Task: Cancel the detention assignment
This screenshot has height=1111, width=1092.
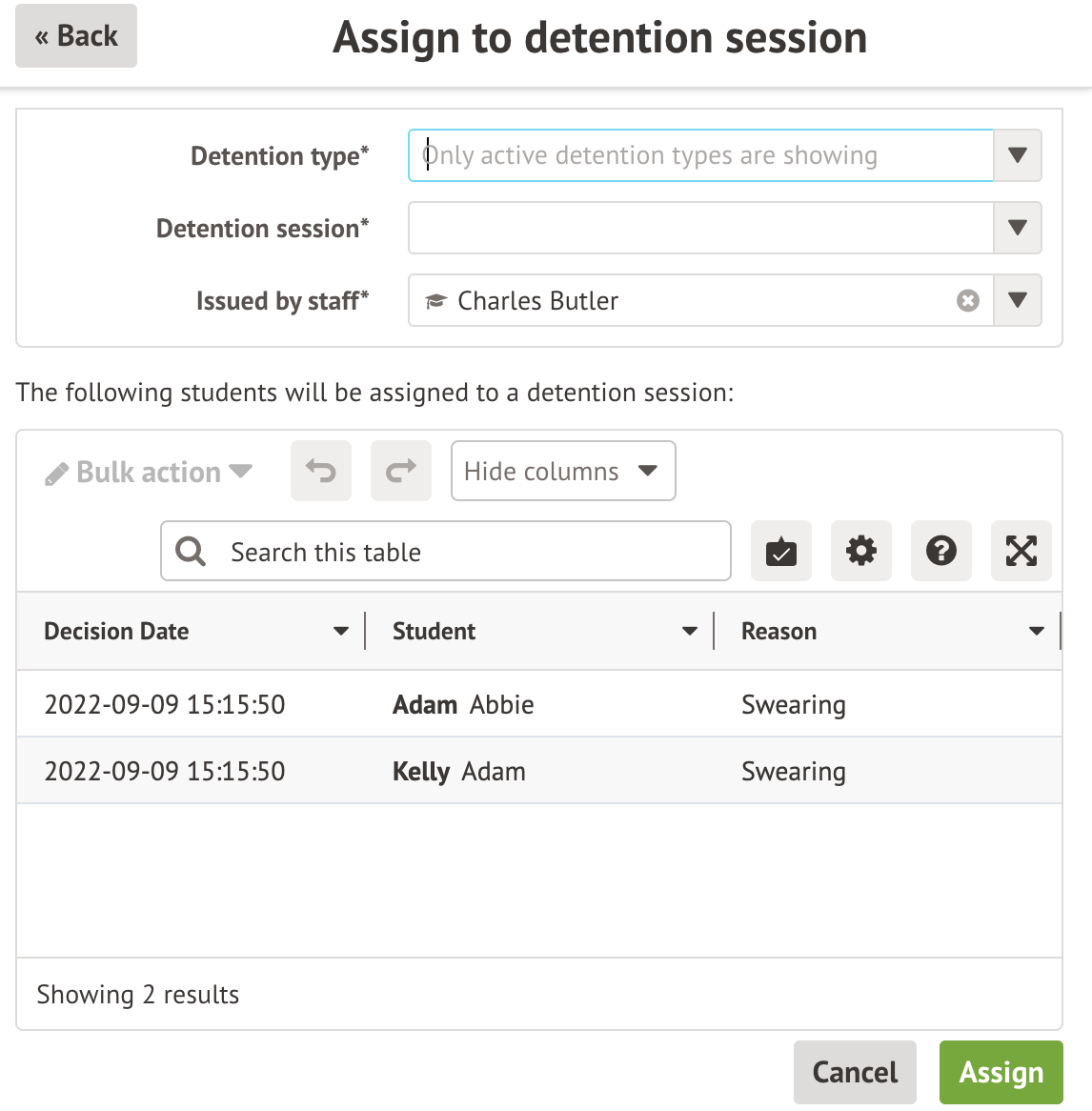Action: click(855, 1072)
